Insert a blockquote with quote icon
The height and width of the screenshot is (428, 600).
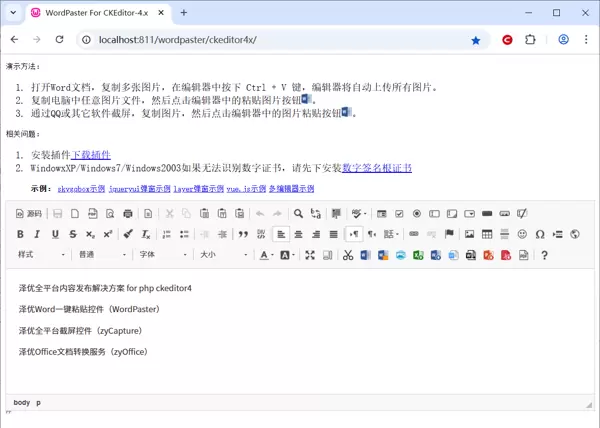click(x=243, y=234)
